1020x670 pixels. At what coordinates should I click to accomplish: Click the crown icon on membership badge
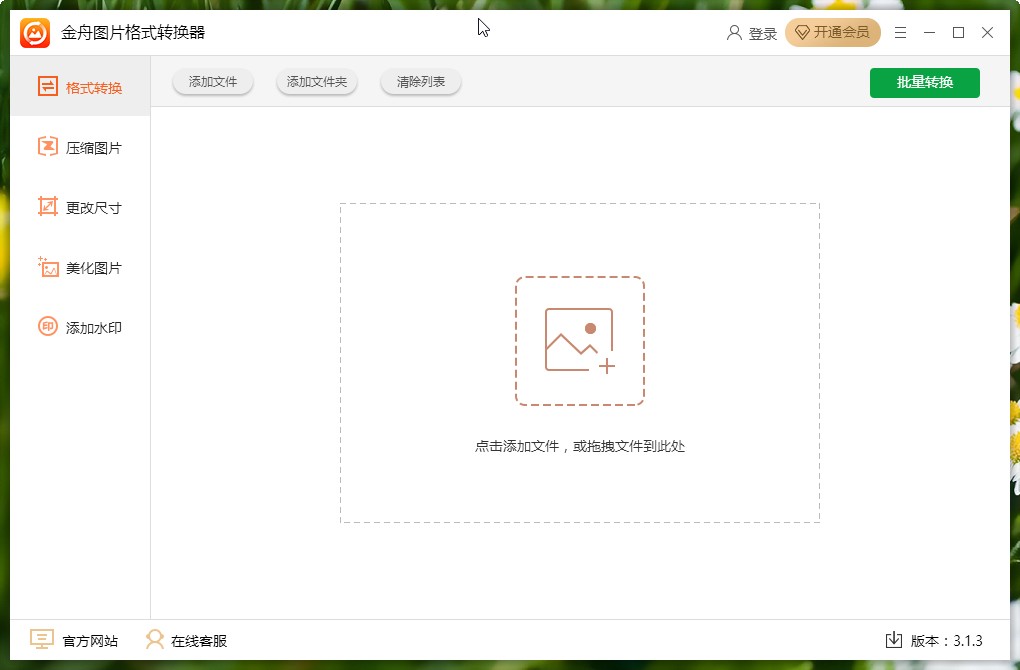803,31
